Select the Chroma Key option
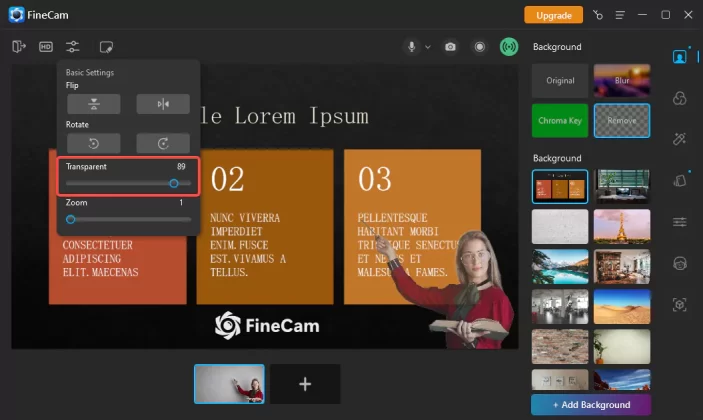Screen dimensions: 703x420 560,121
